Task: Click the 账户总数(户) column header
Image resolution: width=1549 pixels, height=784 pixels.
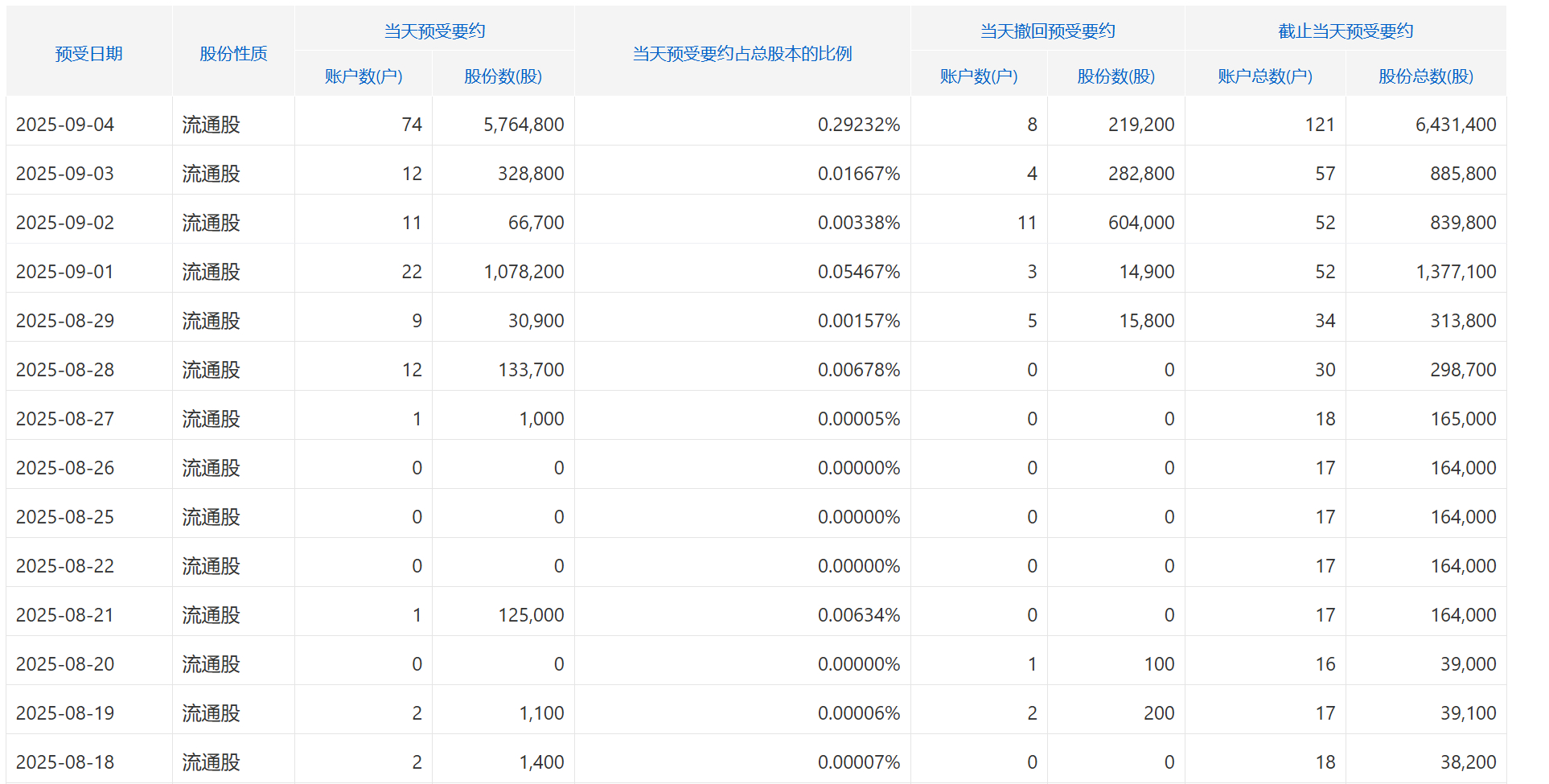Action: point(1264,76)
